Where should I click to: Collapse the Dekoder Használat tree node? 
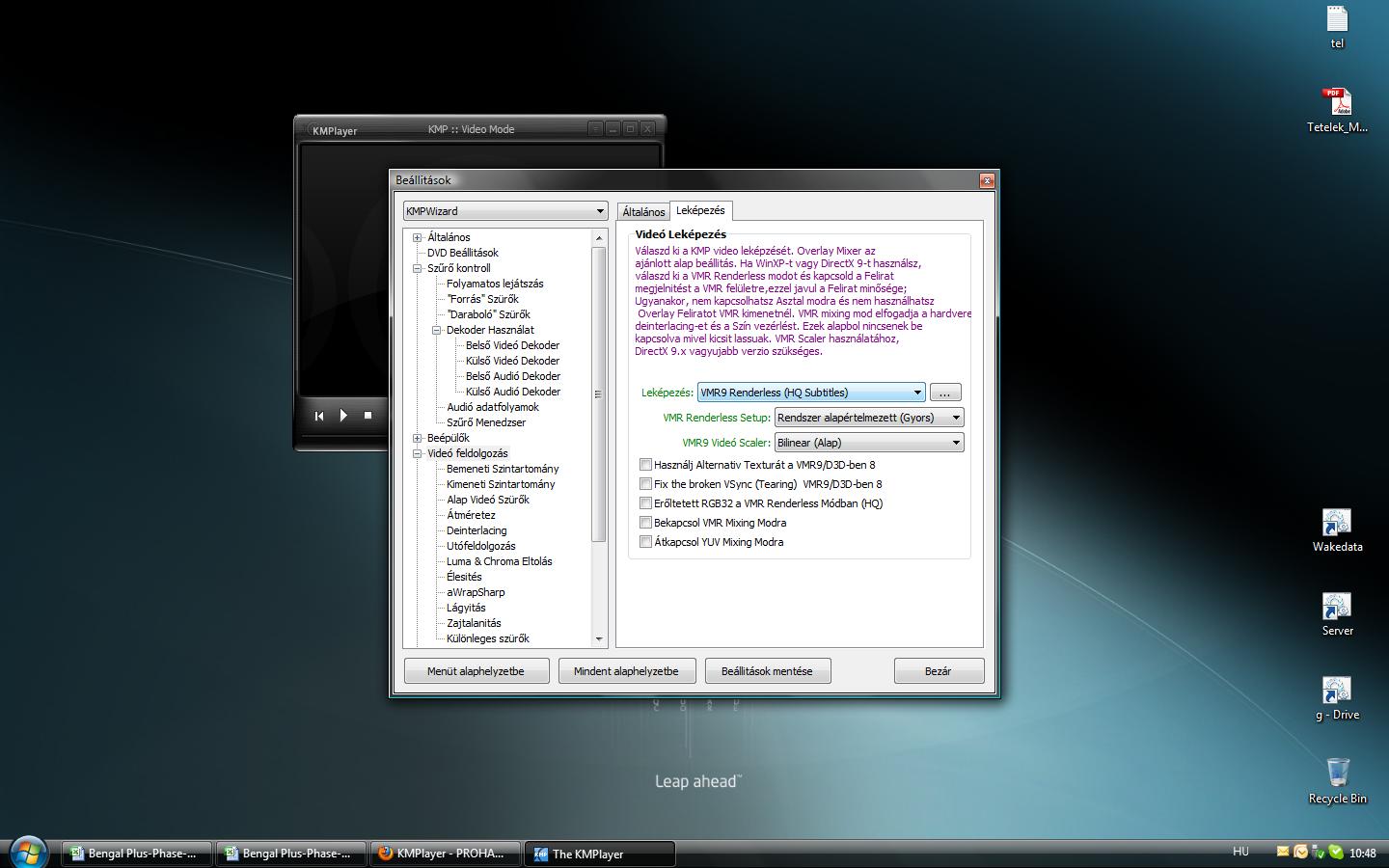(x=437, y=330)
